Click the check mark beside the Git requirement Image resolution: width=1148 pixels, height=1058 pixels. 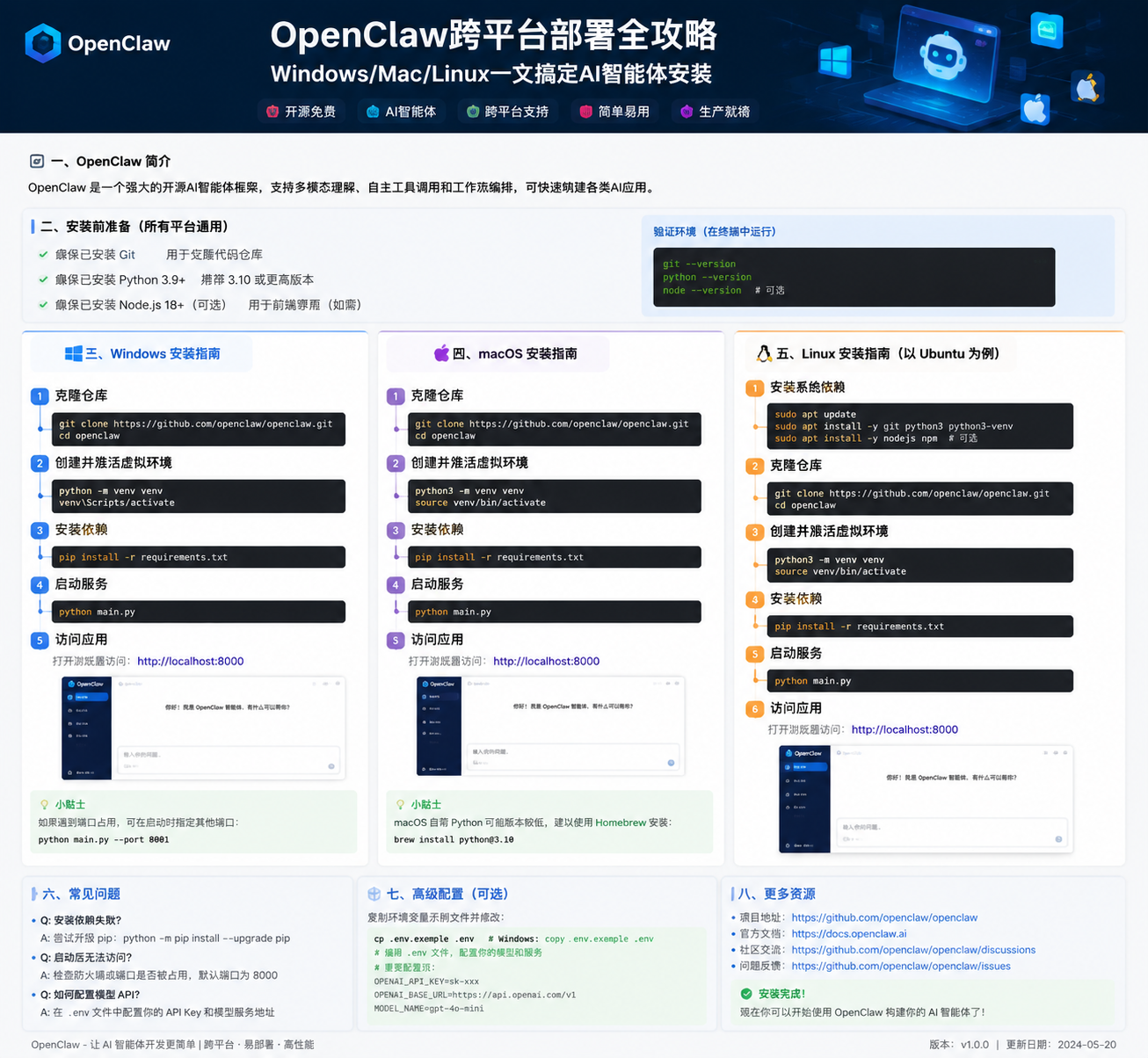43,254
